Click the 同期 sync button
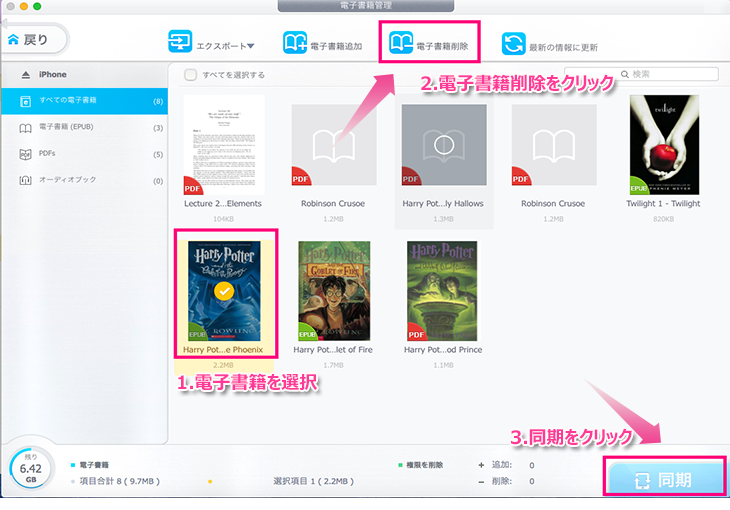 [665, 479]
